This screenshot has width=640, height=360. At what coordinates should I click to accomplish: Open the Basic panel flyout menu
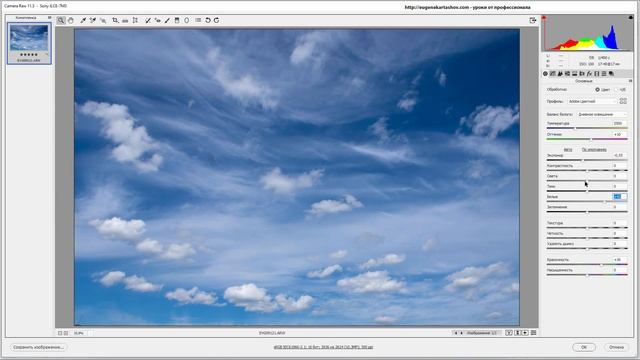(x=630, y=81)
